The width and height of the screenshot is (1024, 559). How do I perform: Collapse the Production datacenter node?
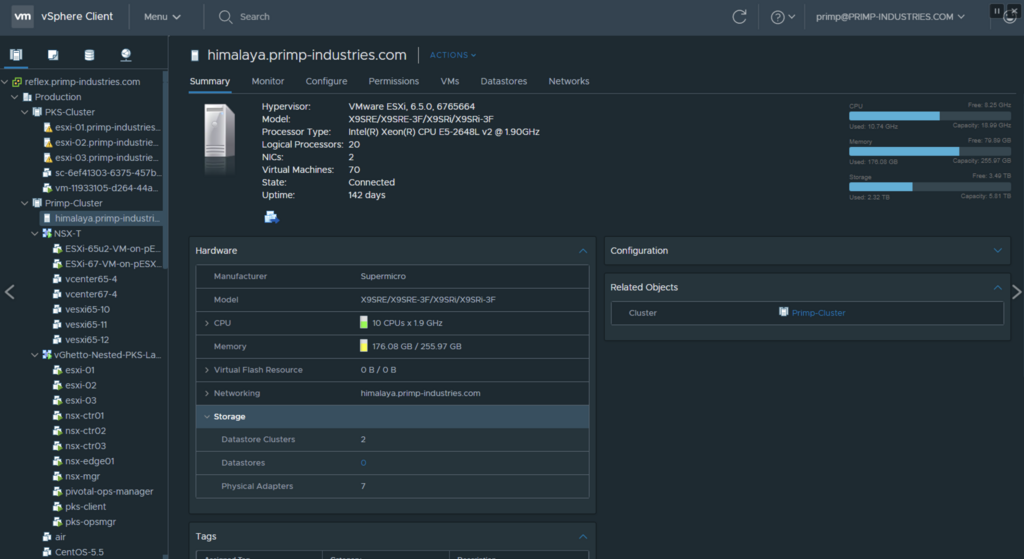[14, 97]
